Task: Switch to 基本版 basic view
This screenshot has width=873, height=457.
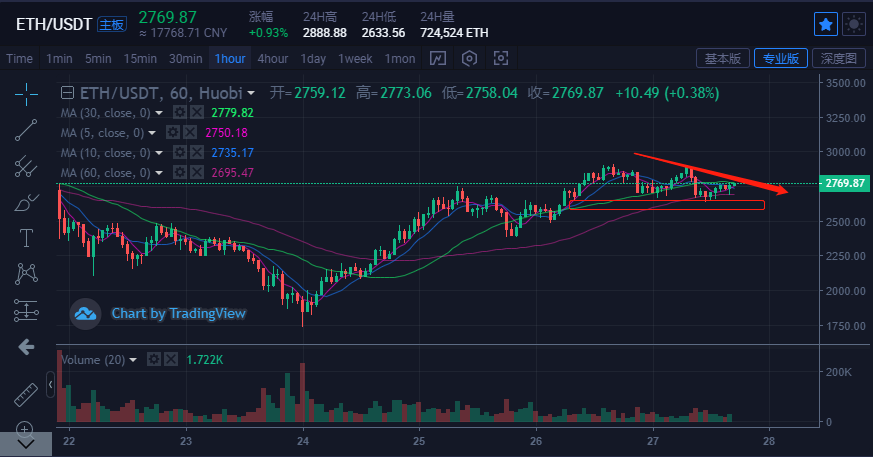Action: click(x=721, y=58)
